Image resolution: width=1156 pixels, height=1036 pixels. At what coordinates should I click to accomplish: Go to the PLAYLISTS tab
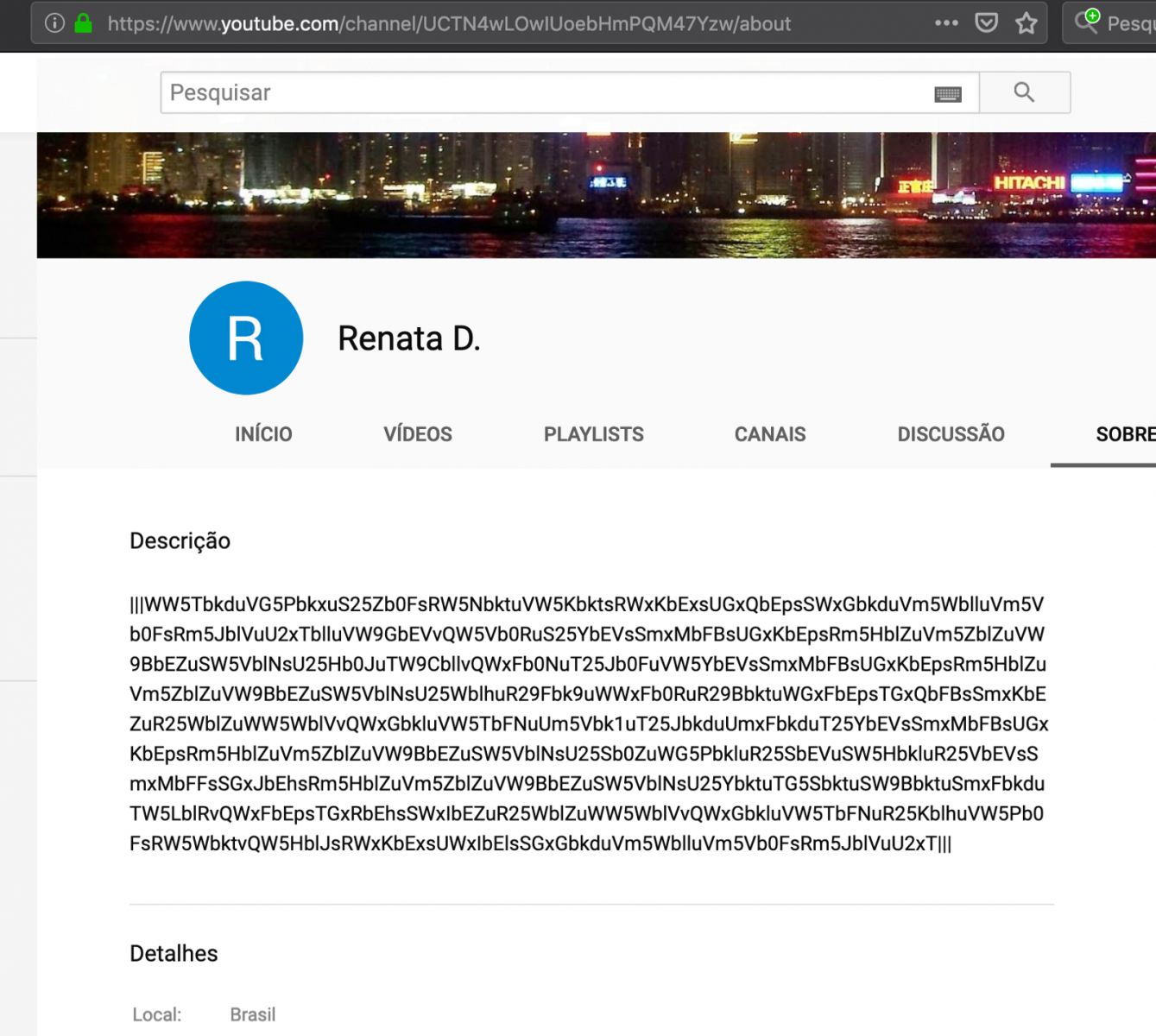[x=593, y=434]
